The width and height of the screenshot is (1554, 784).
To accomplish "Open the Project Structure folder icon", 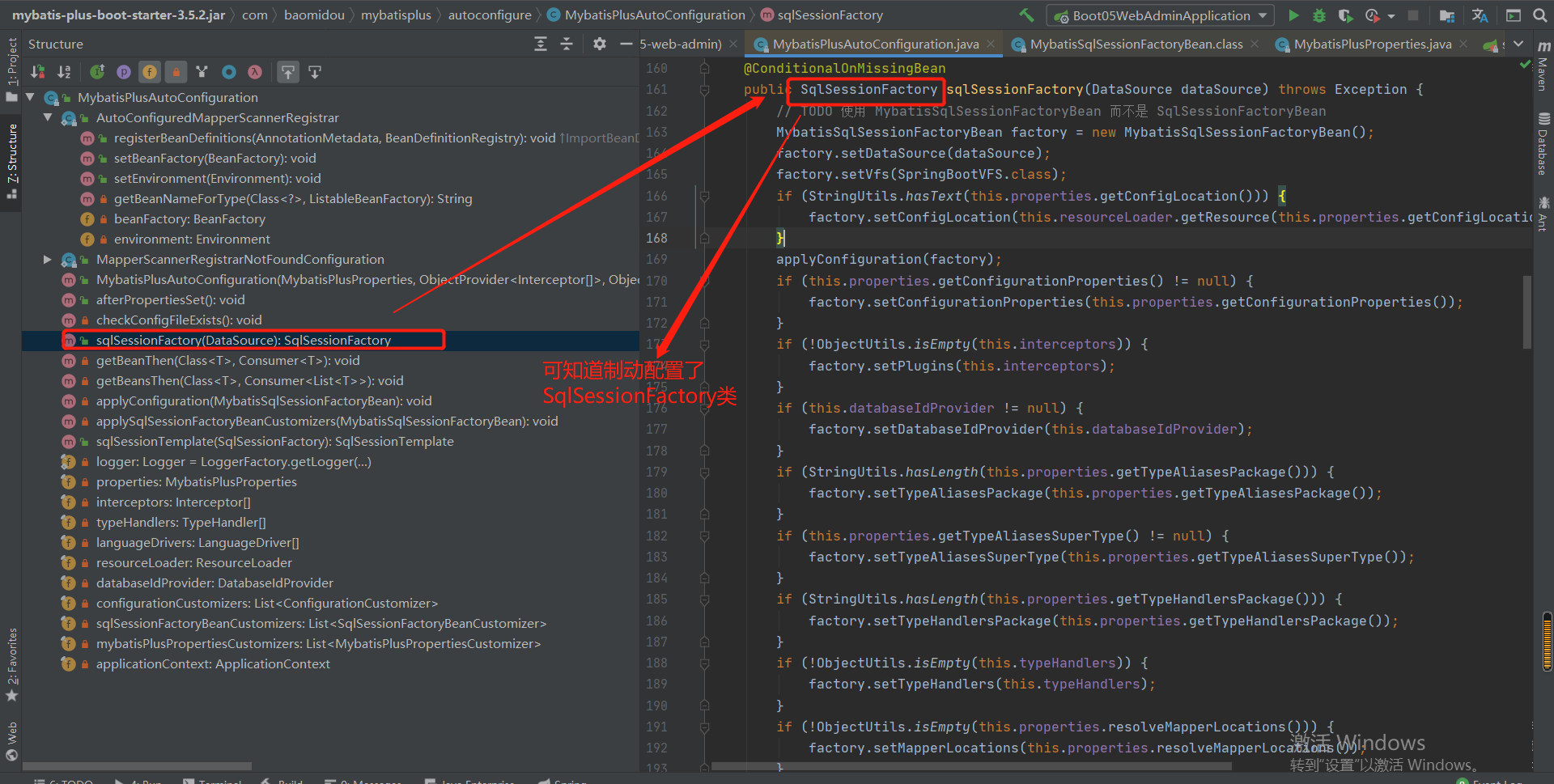I will [x=1447, y=15].
